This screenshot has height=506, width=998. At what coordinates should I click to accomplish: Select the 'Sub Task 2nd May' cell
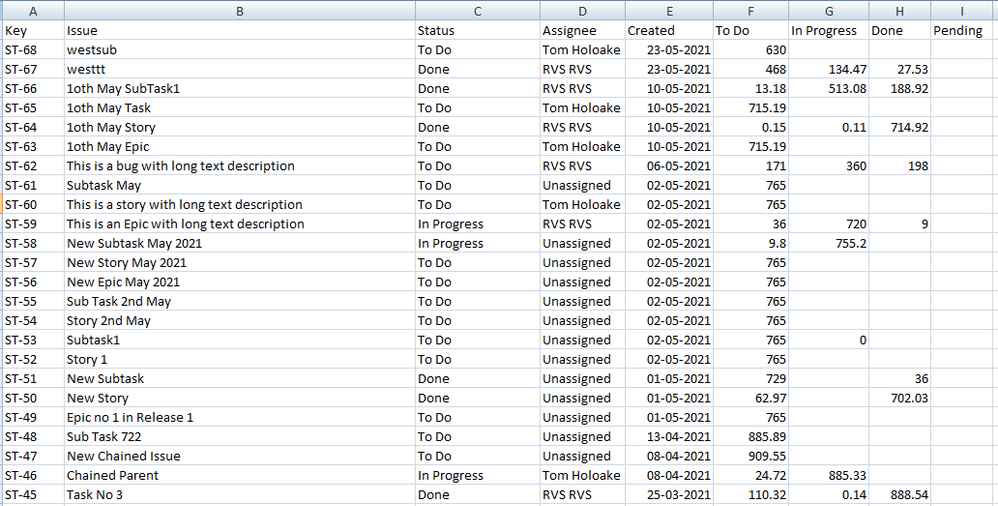point(239,301)
